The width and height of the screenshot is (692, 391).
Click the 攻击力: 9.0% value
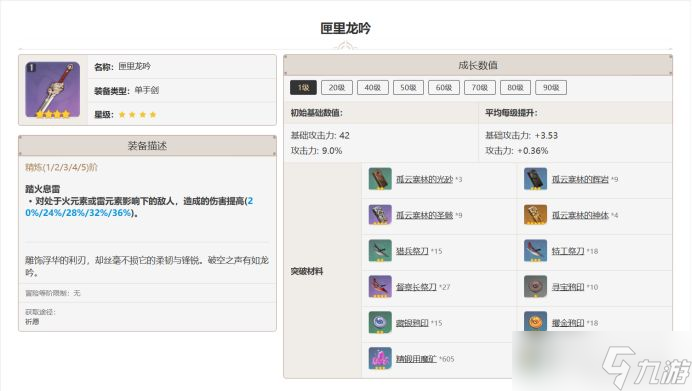point(316,150)
